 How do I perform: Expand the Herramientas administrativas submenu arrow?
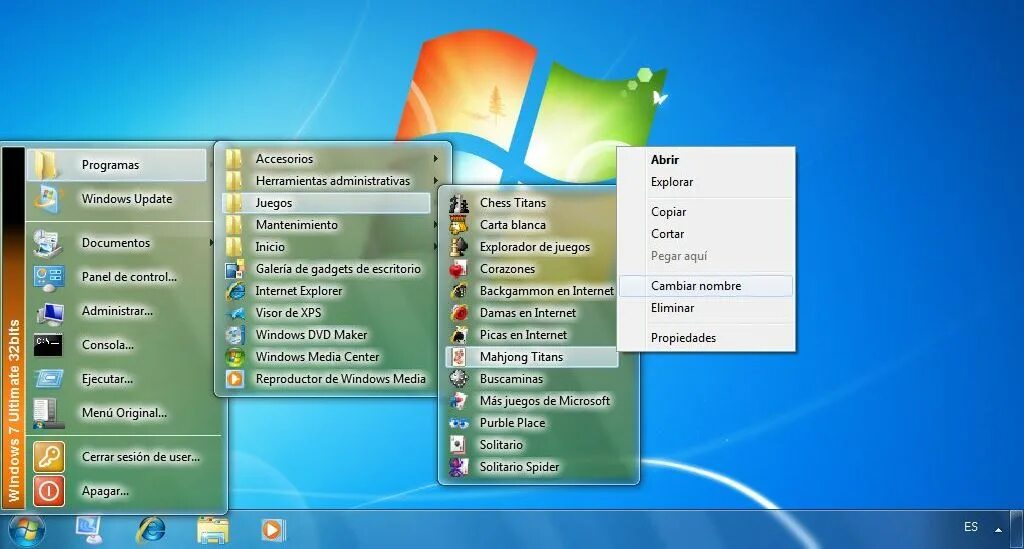[x=436, y=181]
